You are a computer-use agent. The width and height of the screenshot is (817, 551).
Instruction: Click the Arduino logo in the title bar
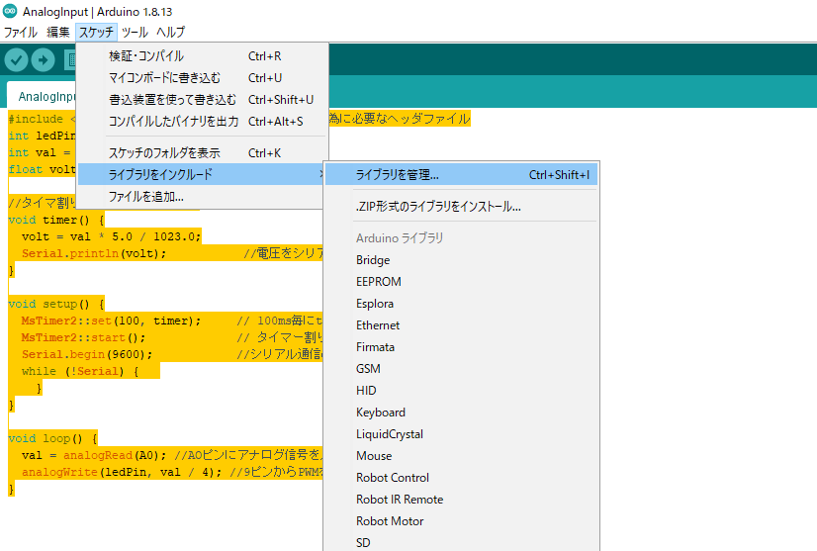(x=10, y=11)
